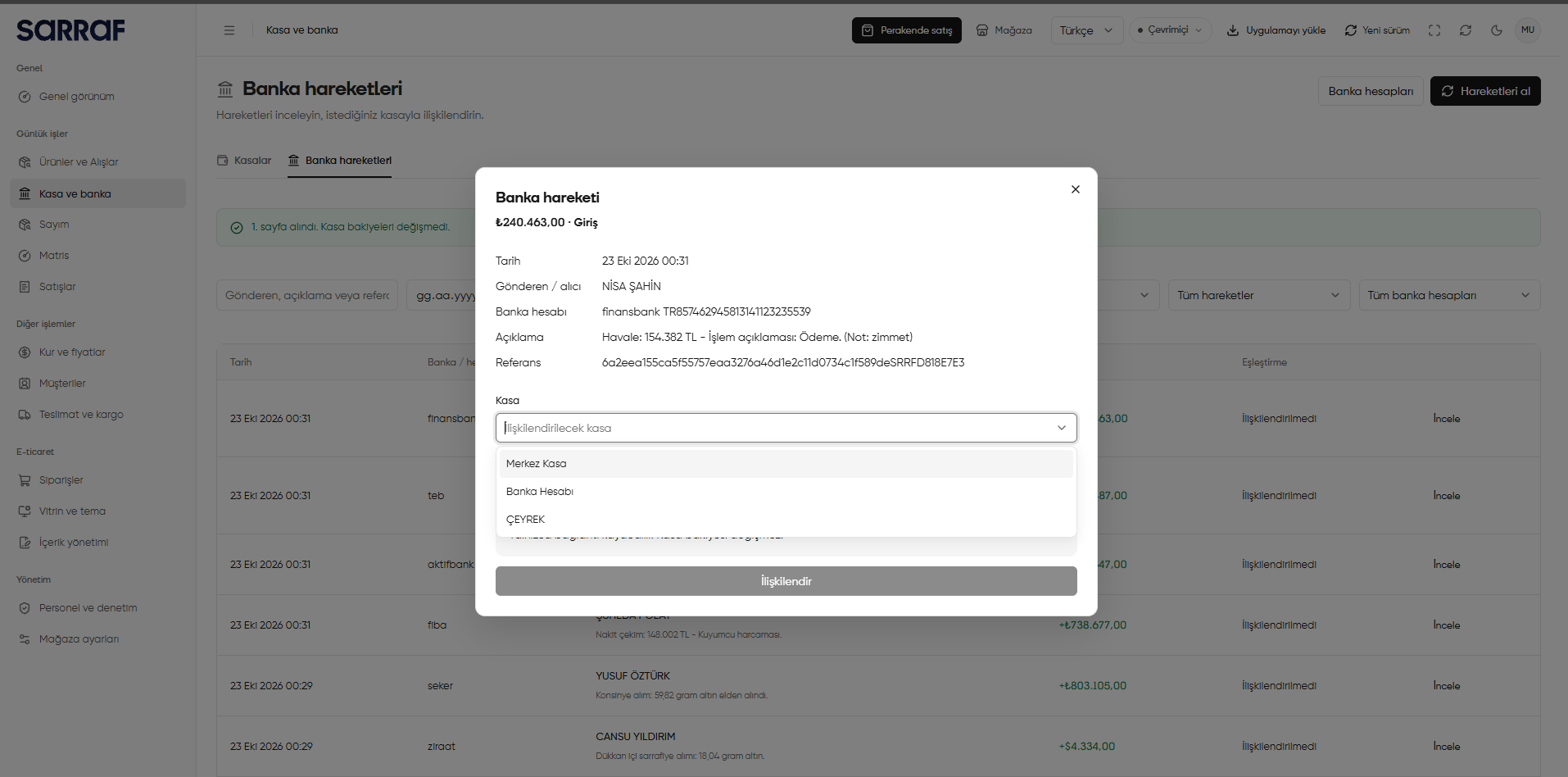Viewport: 1568px width, 777px height.
Task: Open Personel ve denetim in sidebar
Action: tap(97, 608)
